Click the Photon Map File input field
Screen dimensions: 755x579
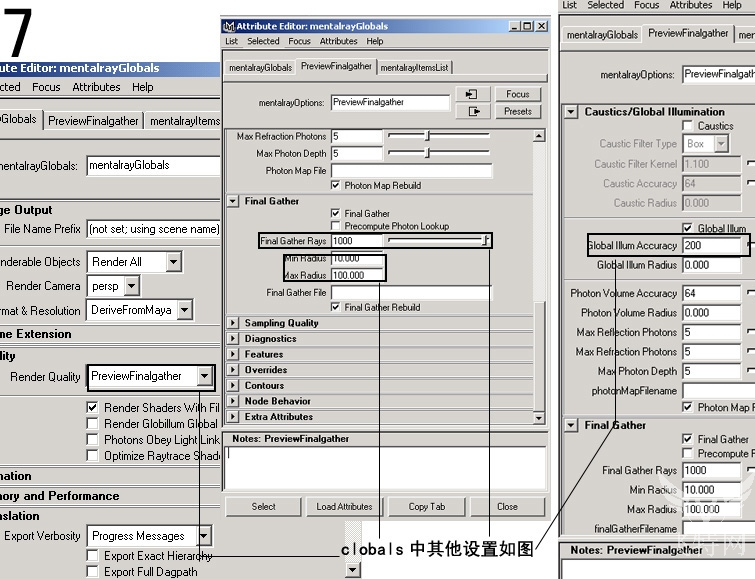pos(412,171)
